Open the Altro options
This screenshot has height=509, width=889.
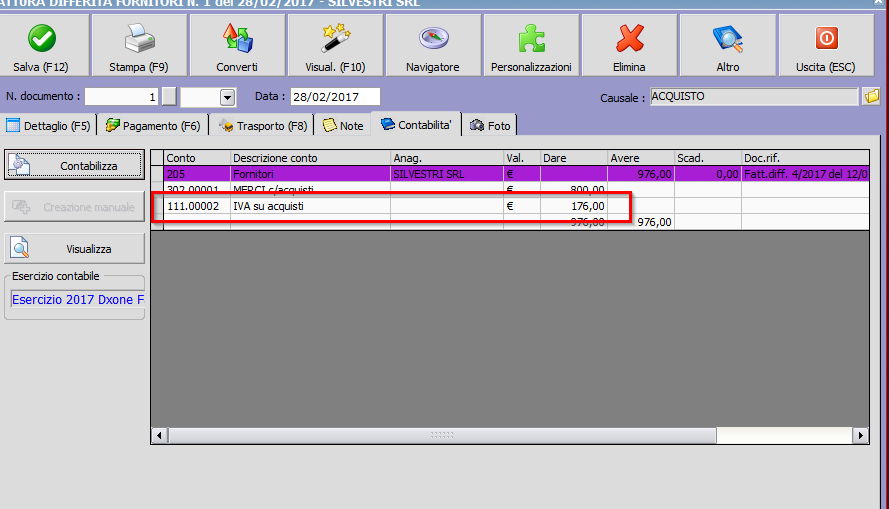click(727, 45)
